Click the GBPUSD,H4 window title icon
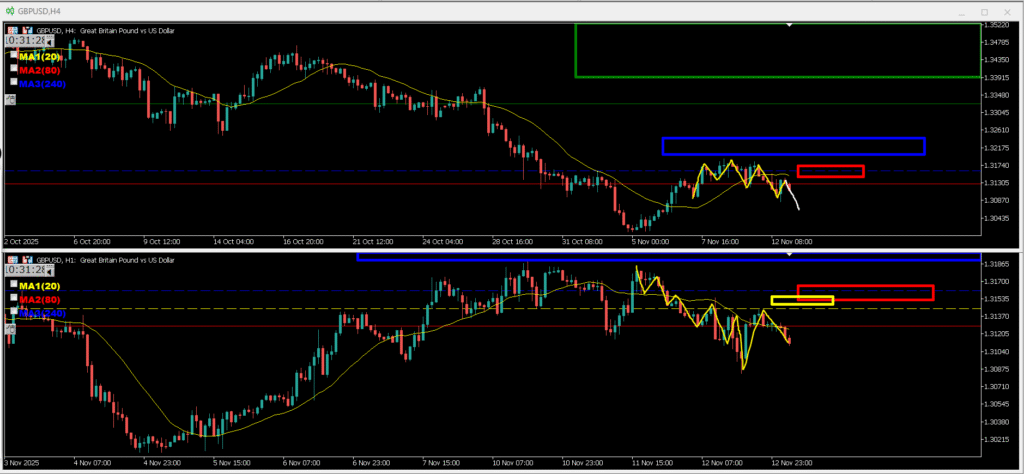The width and height of the screenshot is (1024, 474). 9,10
